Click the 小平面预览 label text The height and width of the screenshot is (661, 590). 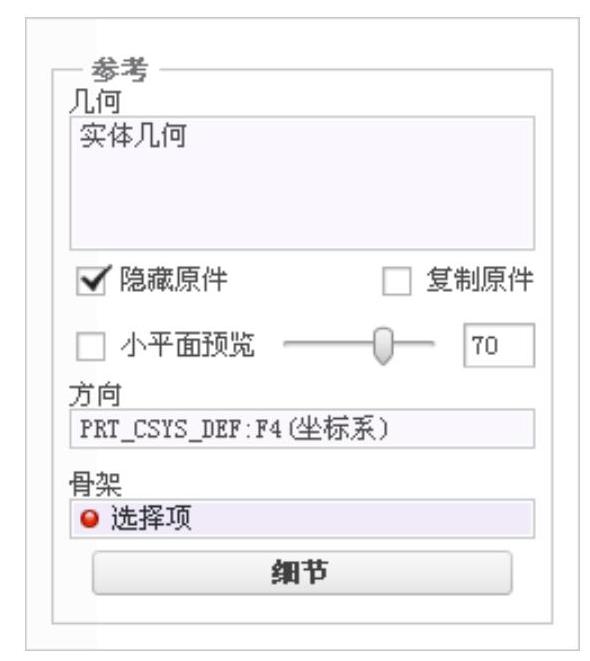[x=188, y=344]
